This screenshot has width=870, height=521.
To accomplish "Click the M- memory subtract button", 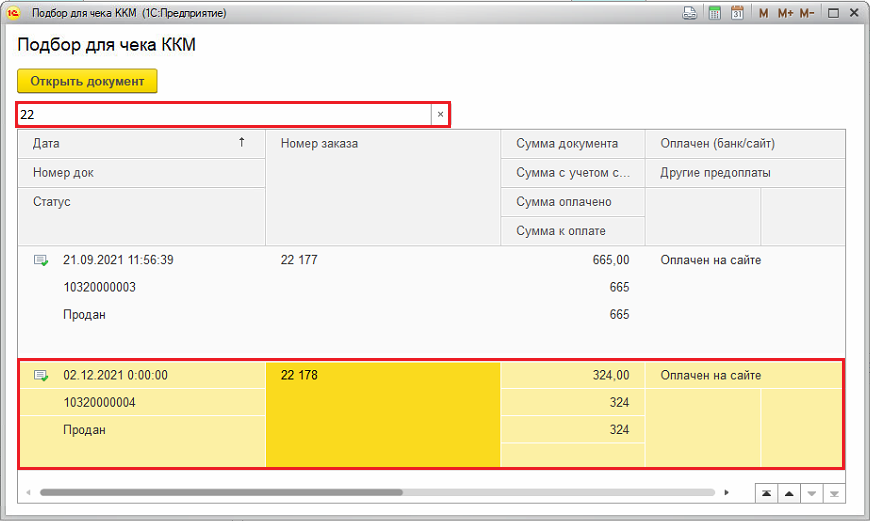I will tap(806, 13).
